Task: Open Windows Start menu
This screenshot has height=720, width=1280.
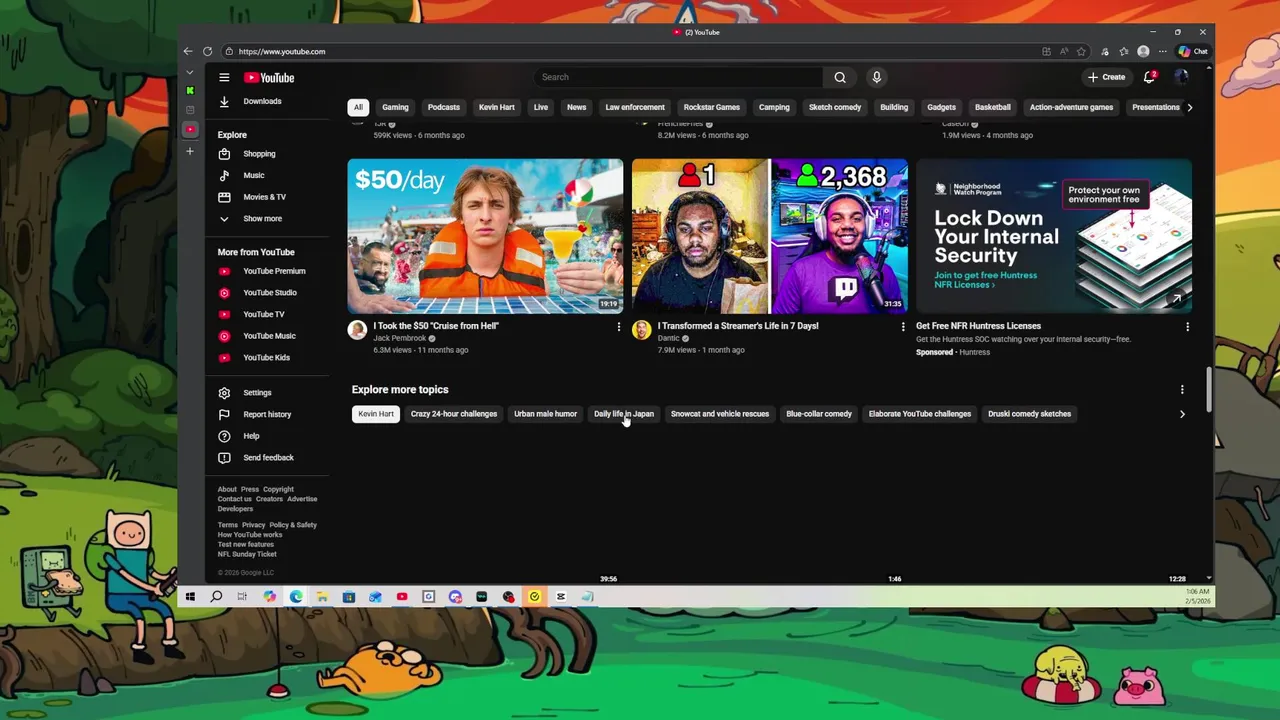Action: 190,597
